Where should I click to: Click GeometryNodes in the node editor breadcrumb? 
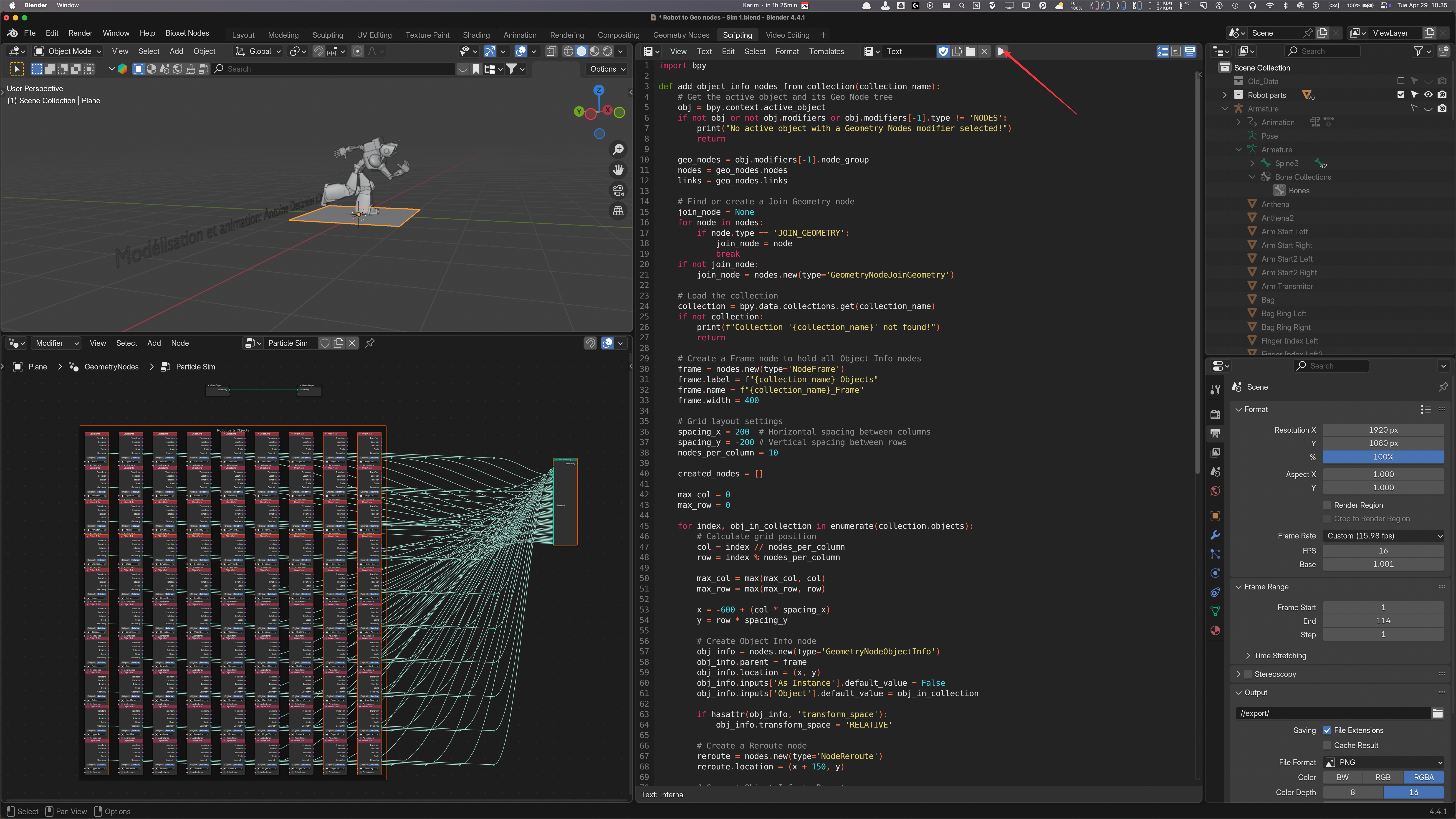pos(111,367)
